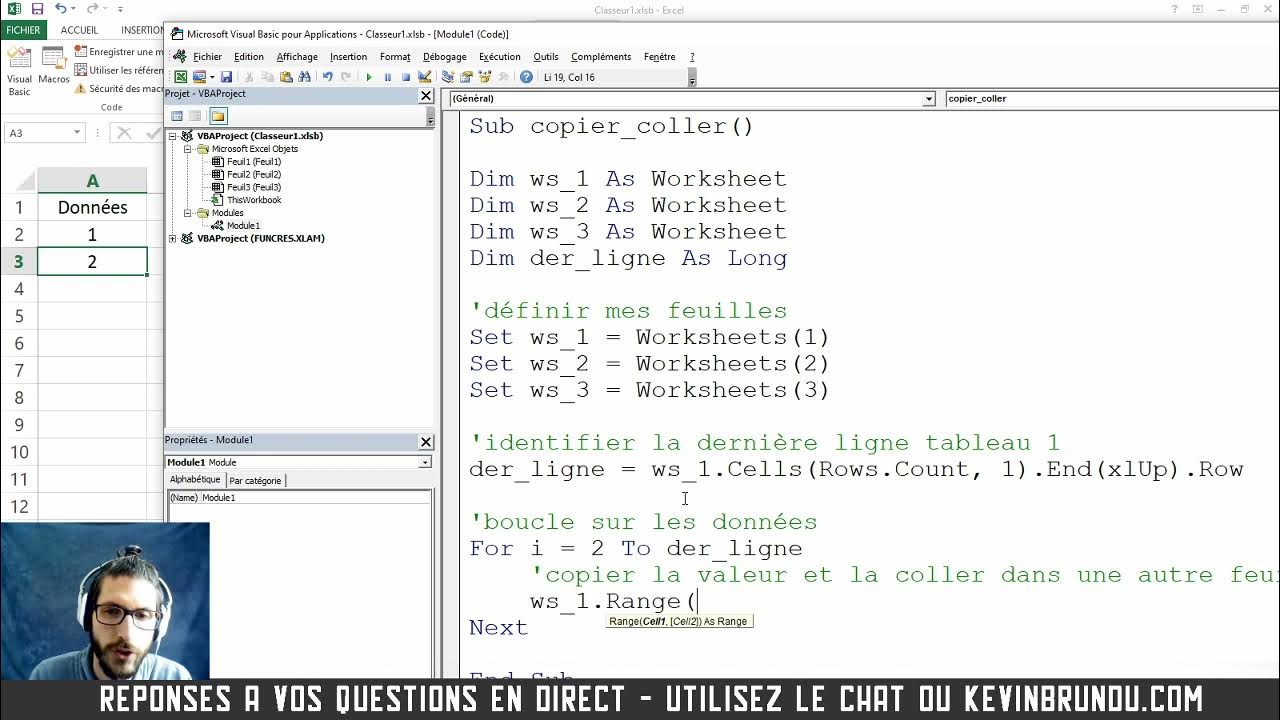Open the insert object dropdown arrow

(x=212, y=77)
